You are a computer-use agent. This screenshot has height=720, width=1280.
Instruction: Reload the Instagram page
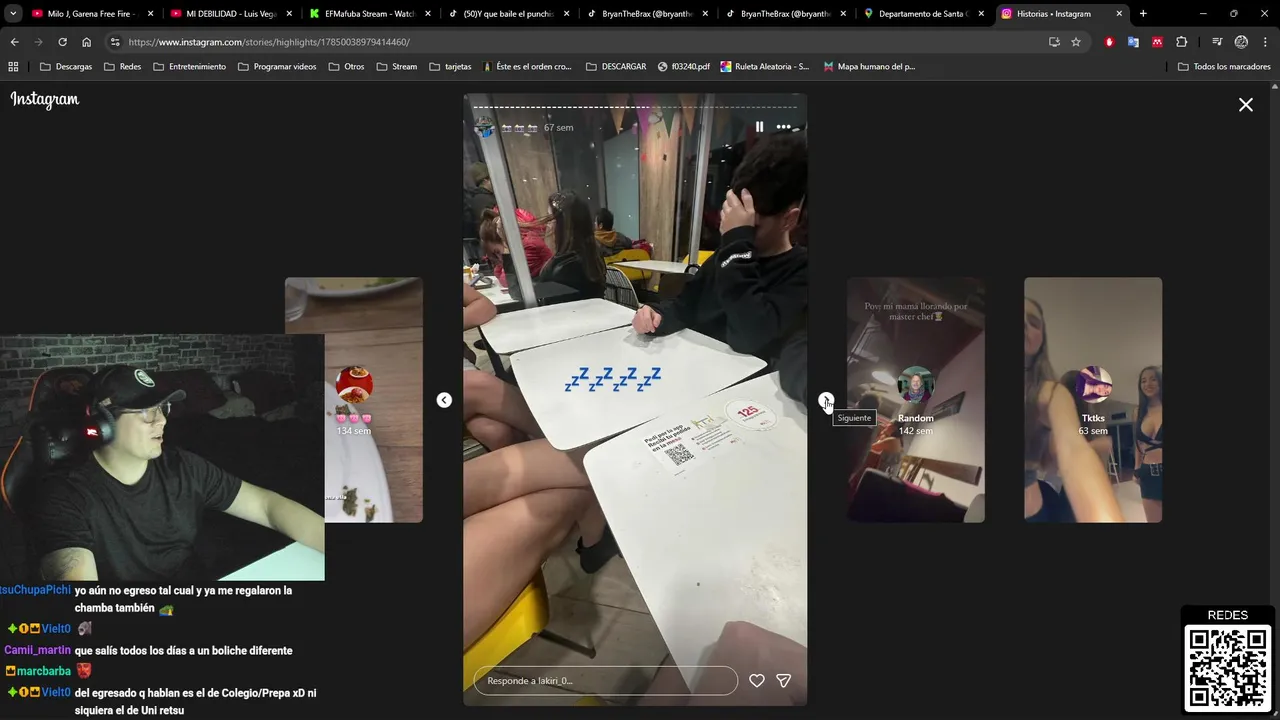(62, 42)
